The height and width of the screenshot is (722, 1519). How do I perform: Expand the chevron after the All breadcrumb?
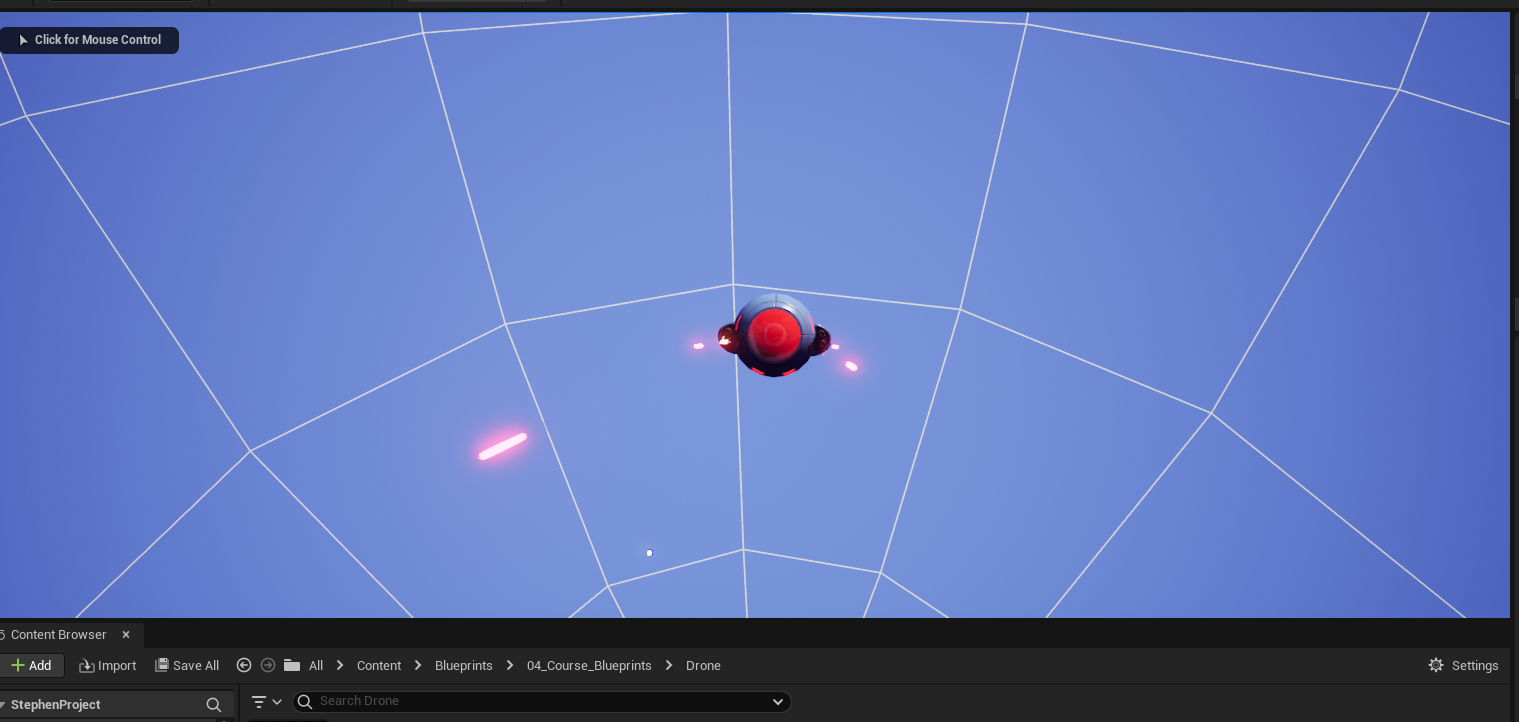click(340, 666)
